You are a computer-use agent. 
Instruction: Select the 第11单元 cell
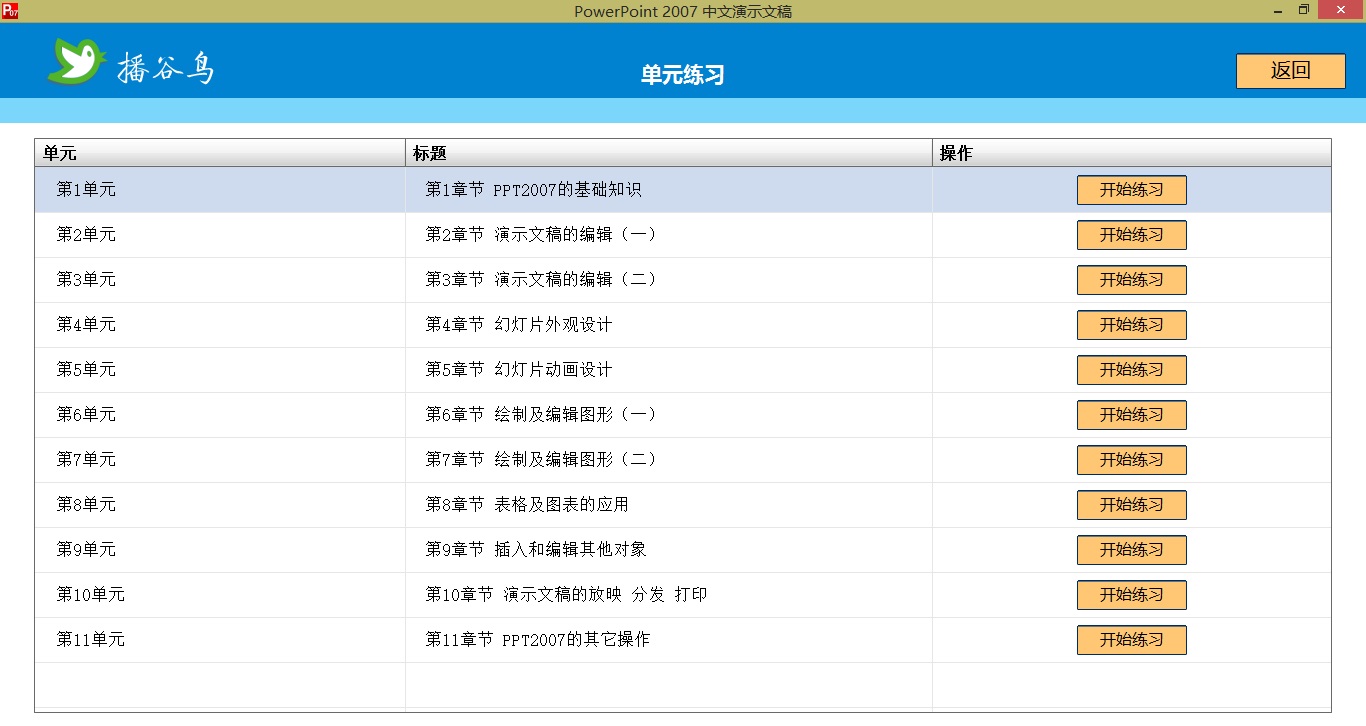(x=220, y=639)
